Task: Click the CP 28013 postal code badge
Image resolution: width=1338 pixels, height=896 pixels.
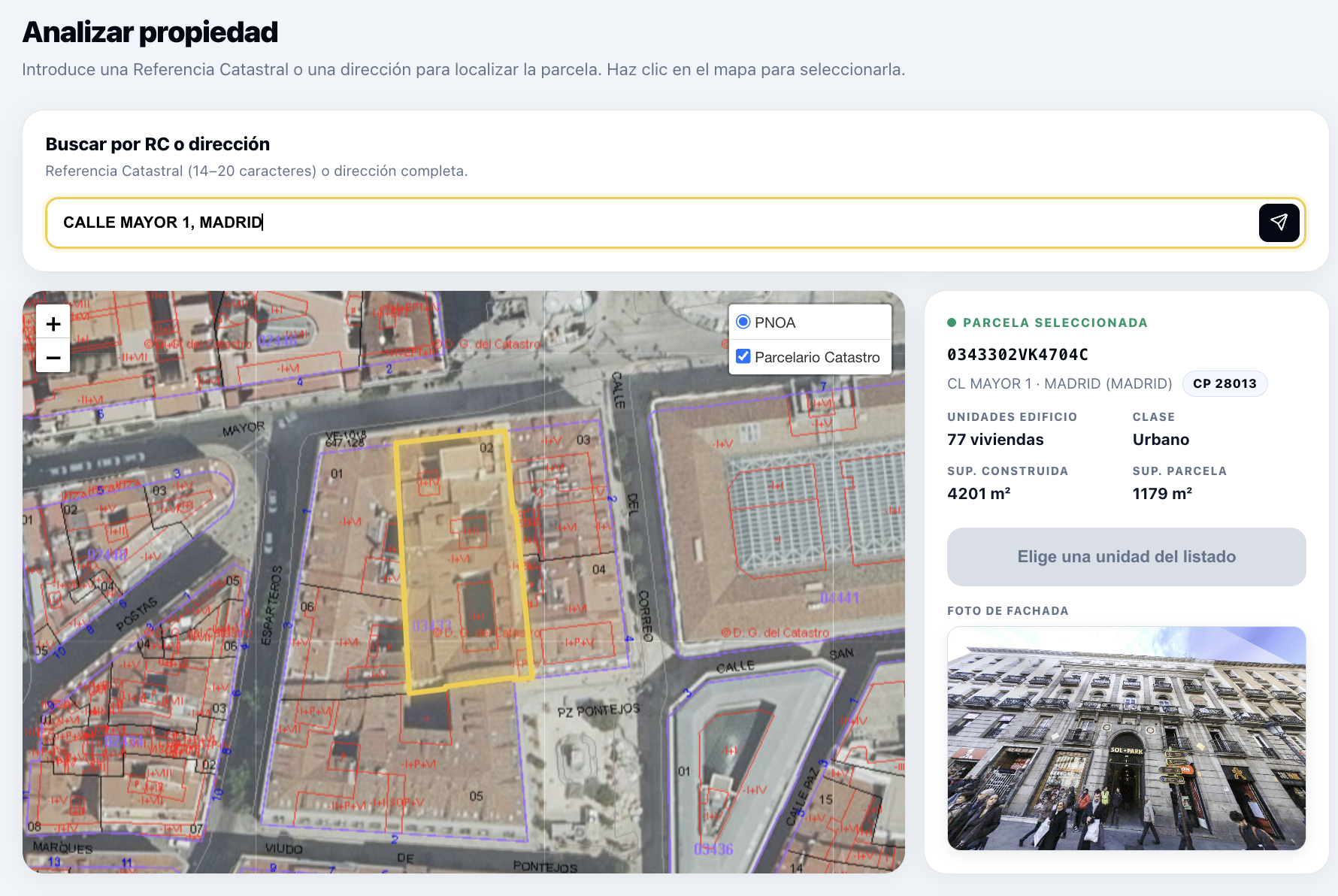Action: [1224, 383]
